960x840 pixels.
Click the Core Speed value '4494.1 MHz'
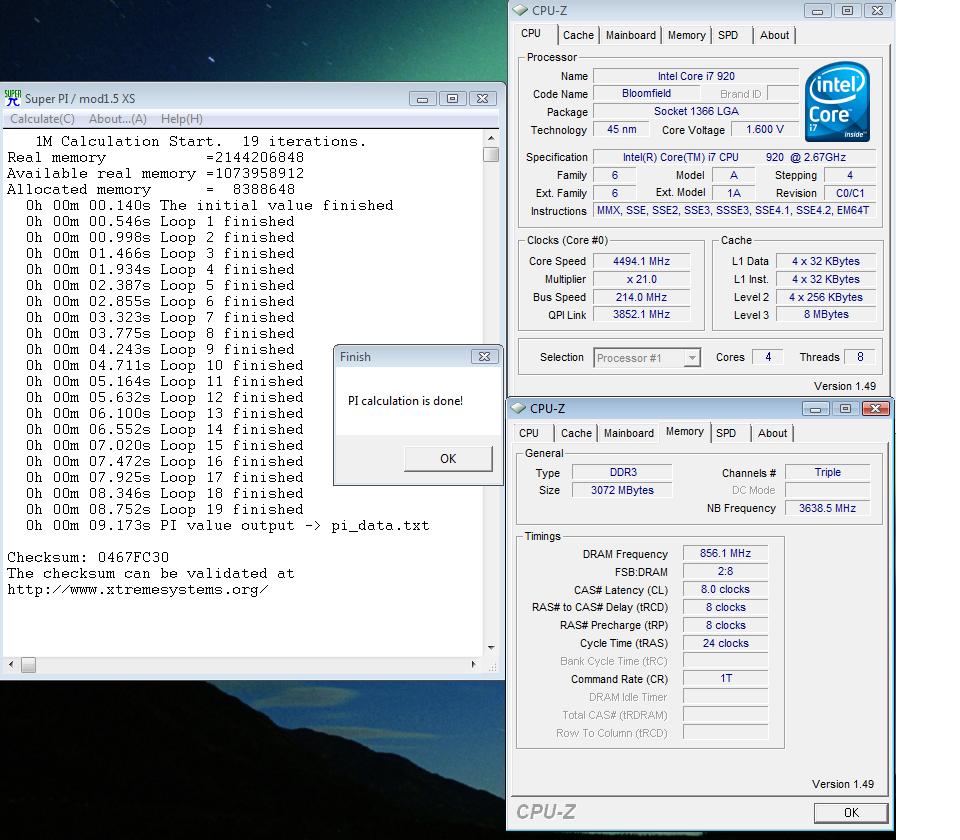coord(642,261)
